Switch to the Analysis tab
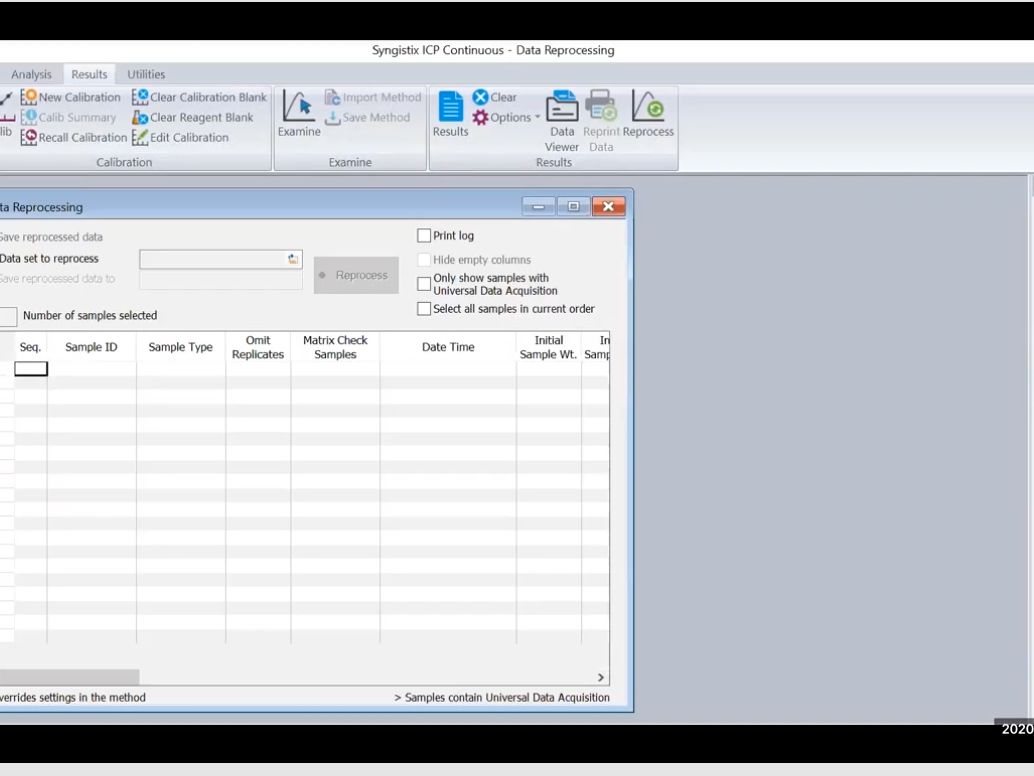Screen dimensions: 1034x776 point(31,75)
